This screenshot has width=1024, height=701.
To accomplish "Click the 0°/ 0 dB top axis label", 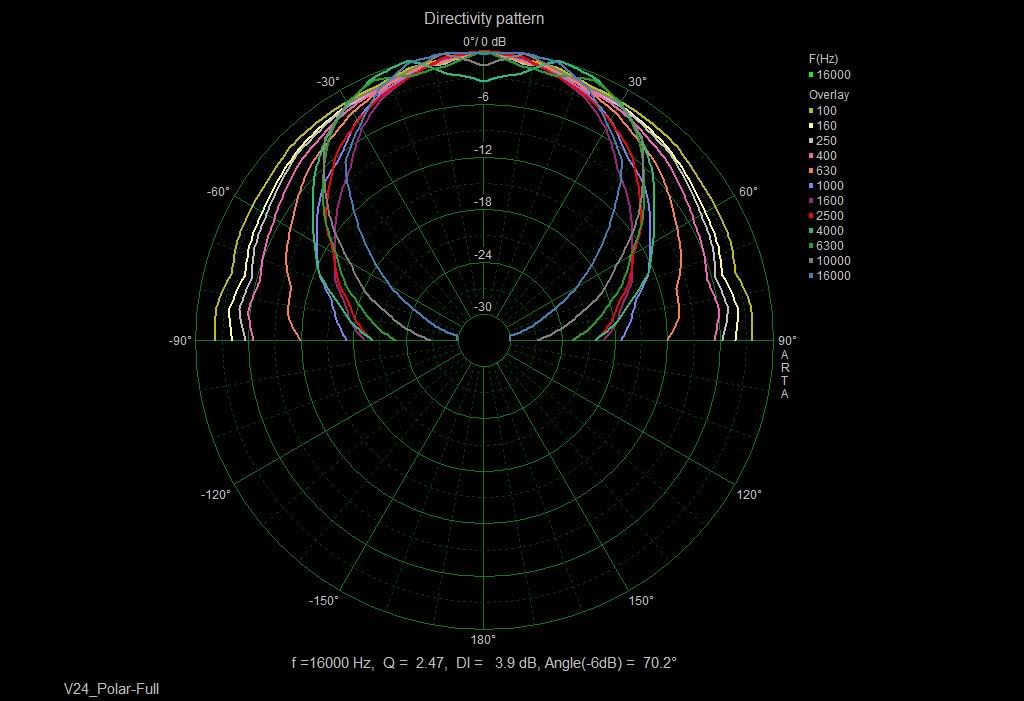I will click(x=484, y=41).
